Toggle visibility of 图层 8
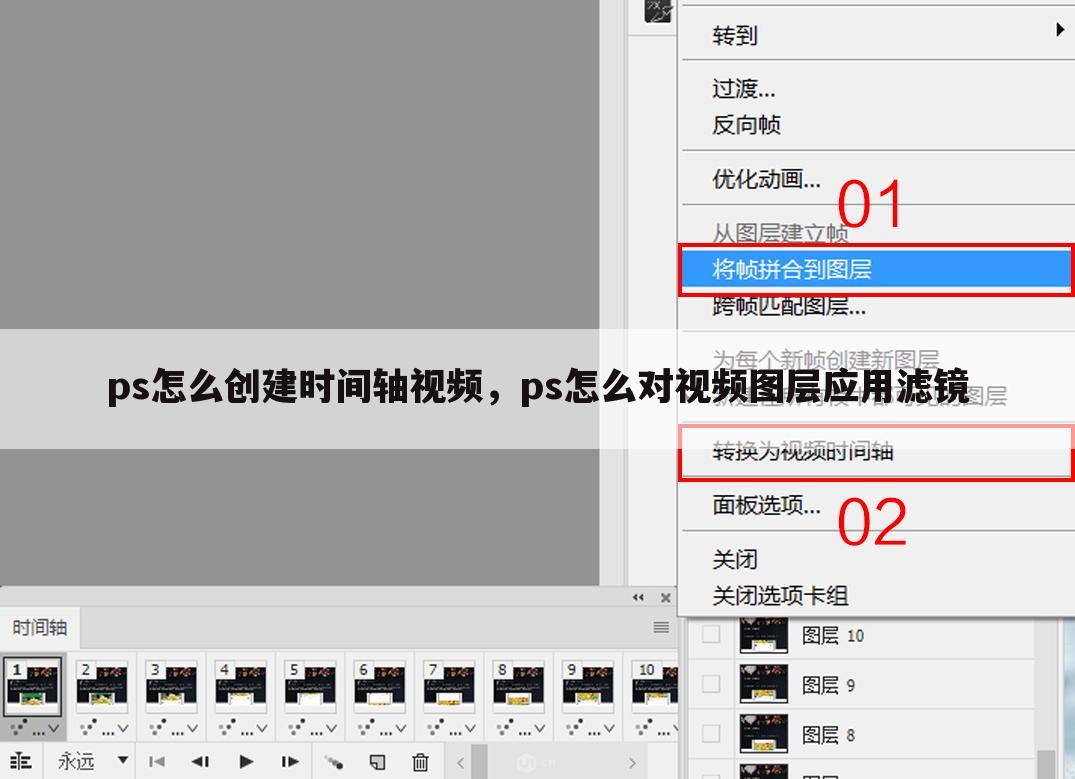Viewport: 1075px width, 779px height. point(711,734)
